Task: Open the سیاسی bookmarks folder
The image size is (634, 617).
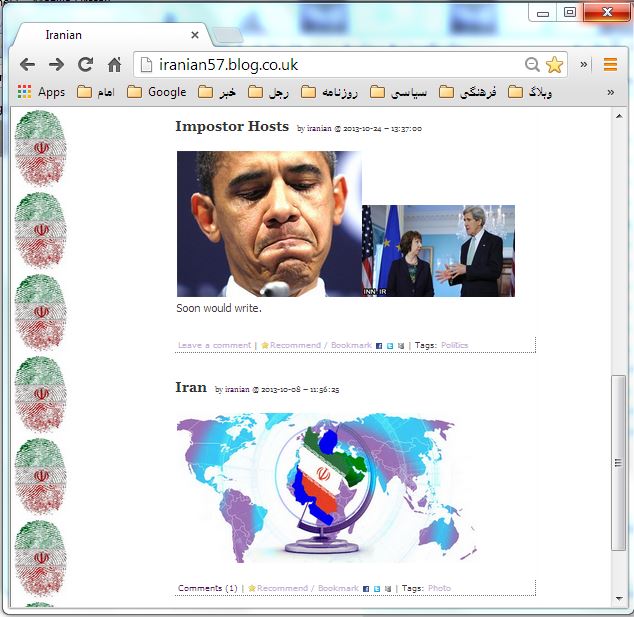Action: click(x=398, y=92)
